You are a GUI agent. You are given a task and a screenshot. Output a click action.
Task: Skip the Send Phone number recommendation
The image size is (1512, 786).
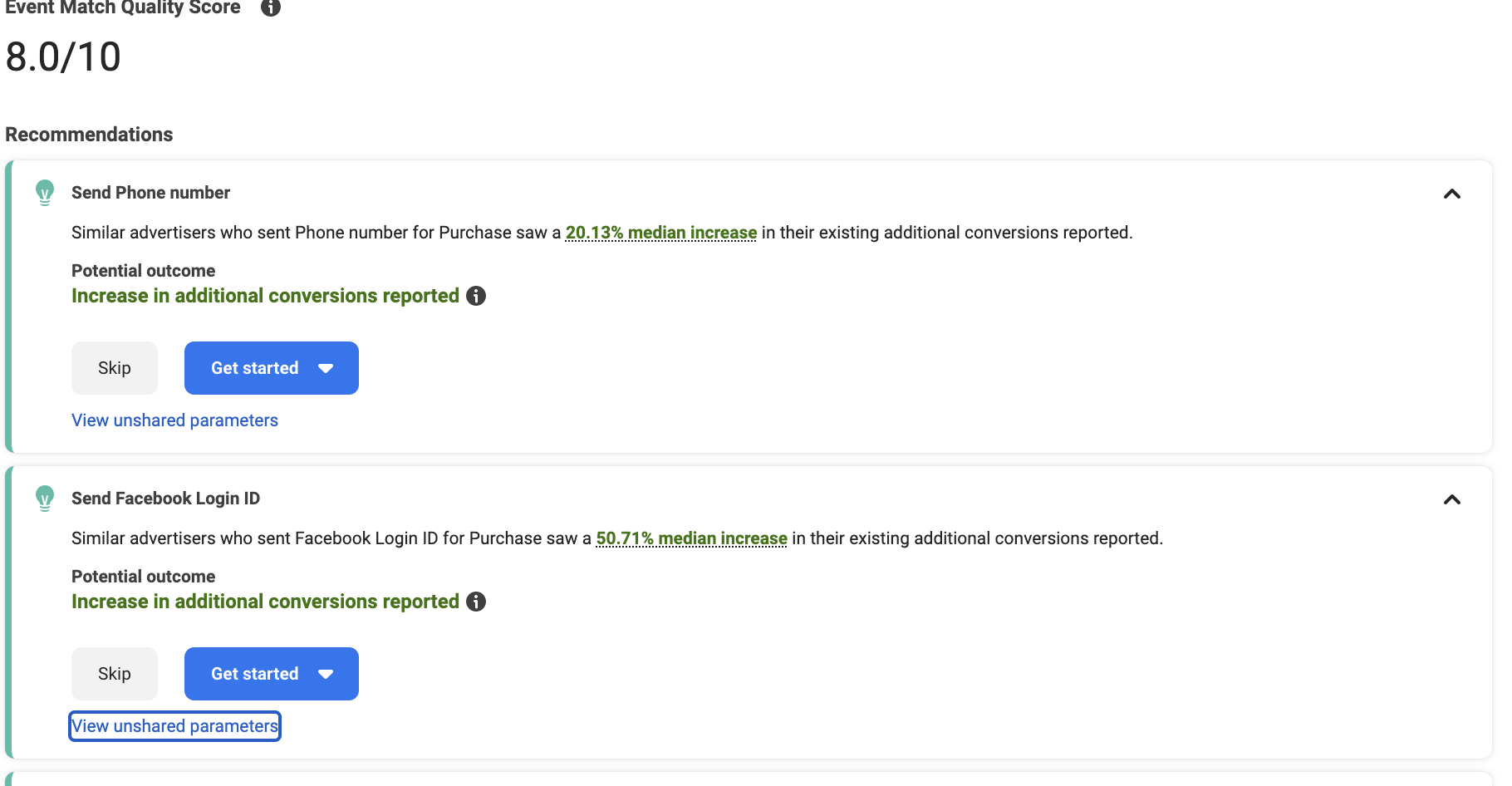(x=115, y=368)
